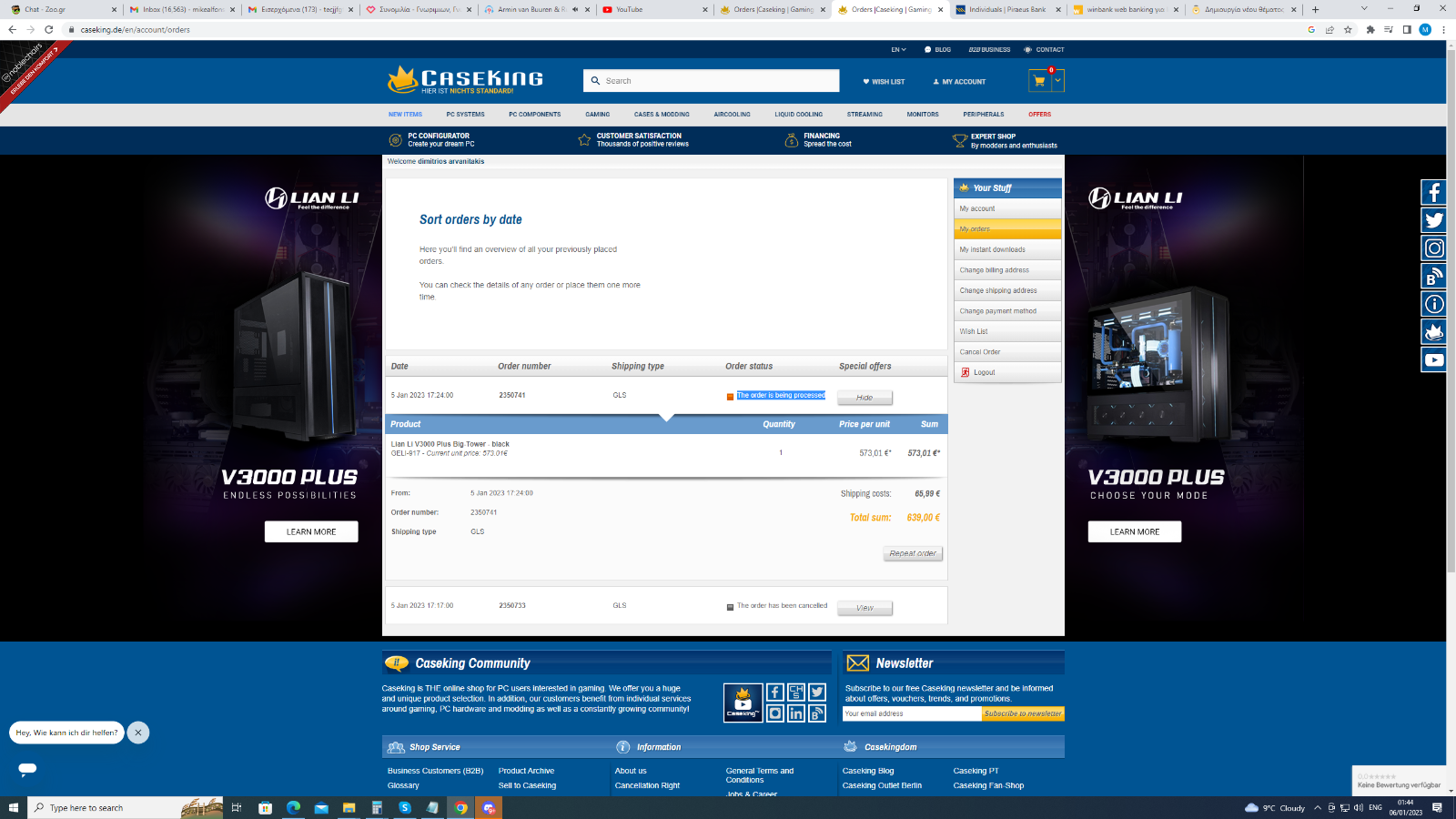Image resolution: width=1456 pixels, height=819 pixels.
Task: Open File Explorer from the taskbar
Action: [x=349, y=807]
